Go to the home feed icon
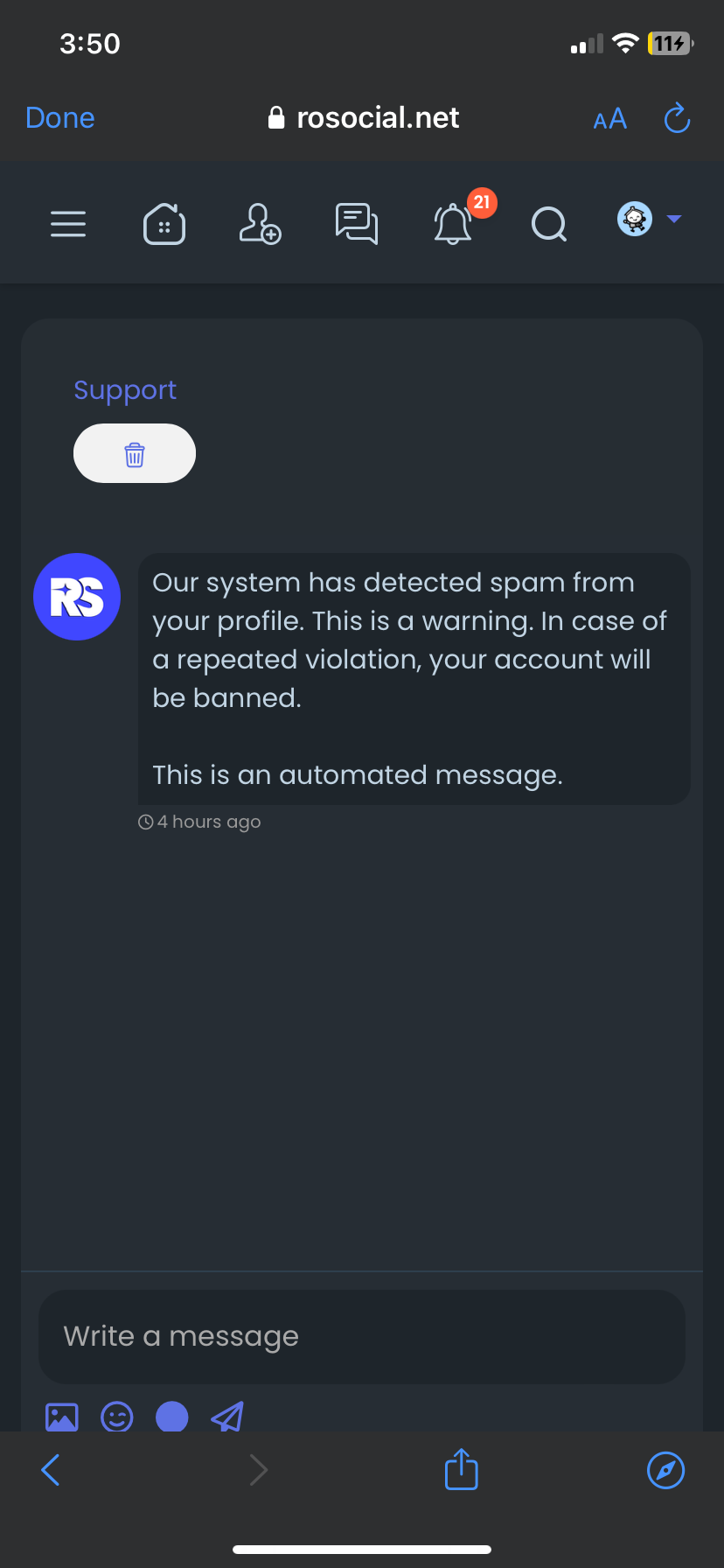 click(164, 224)
